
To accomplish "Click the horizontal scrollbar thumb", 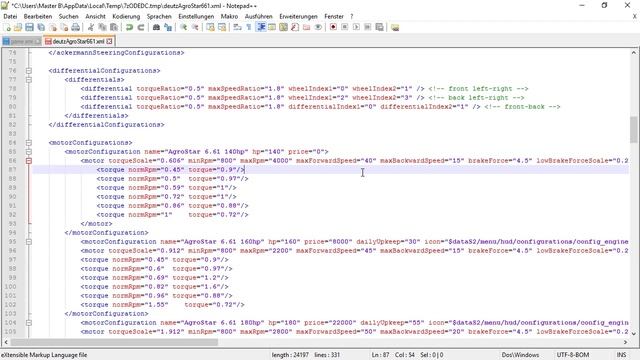I will (114, 342).
